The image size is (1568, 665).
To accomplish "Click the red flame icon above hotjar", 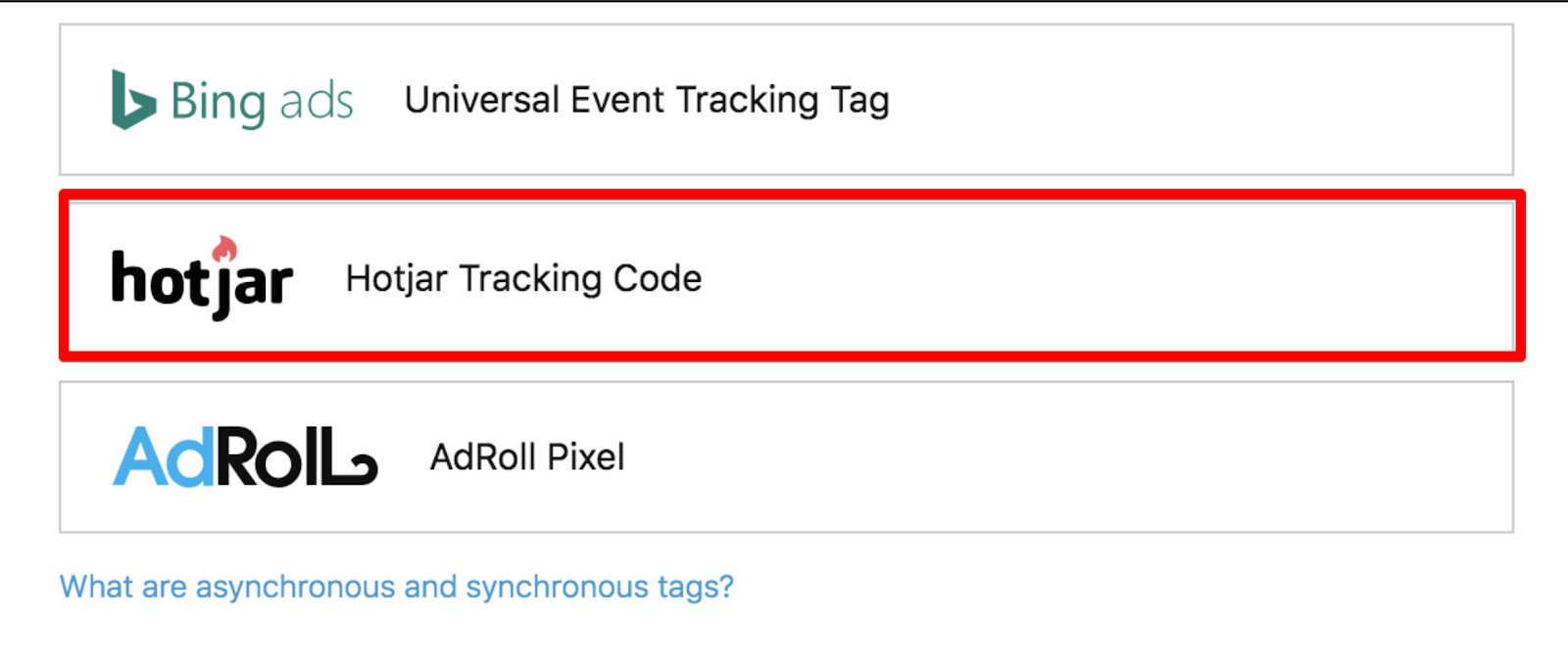I will [x=225, y=249].
